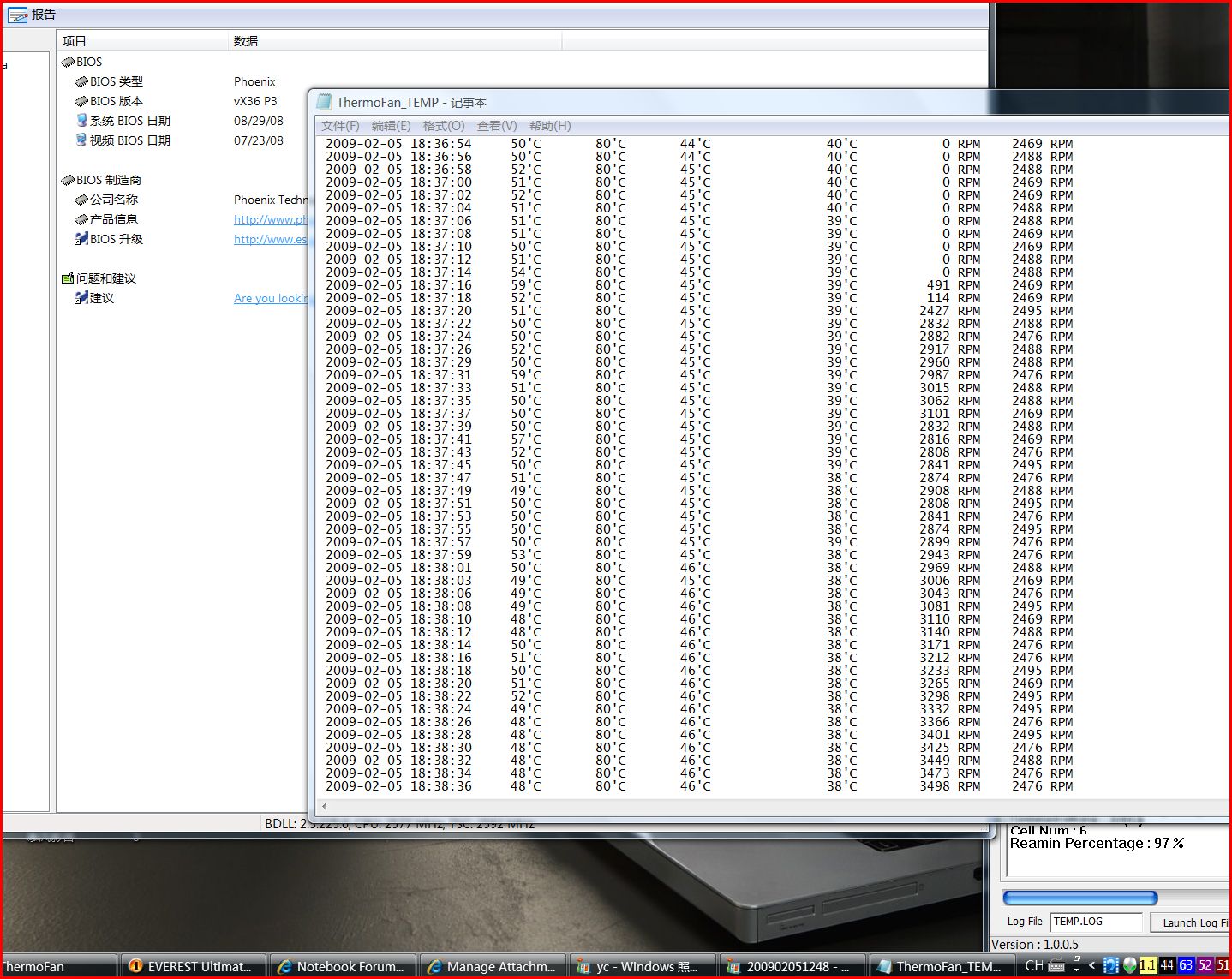1232x979 pixels.
Task: Click the 项目 column header in EVEREST
Action: (x=142, y=40)
